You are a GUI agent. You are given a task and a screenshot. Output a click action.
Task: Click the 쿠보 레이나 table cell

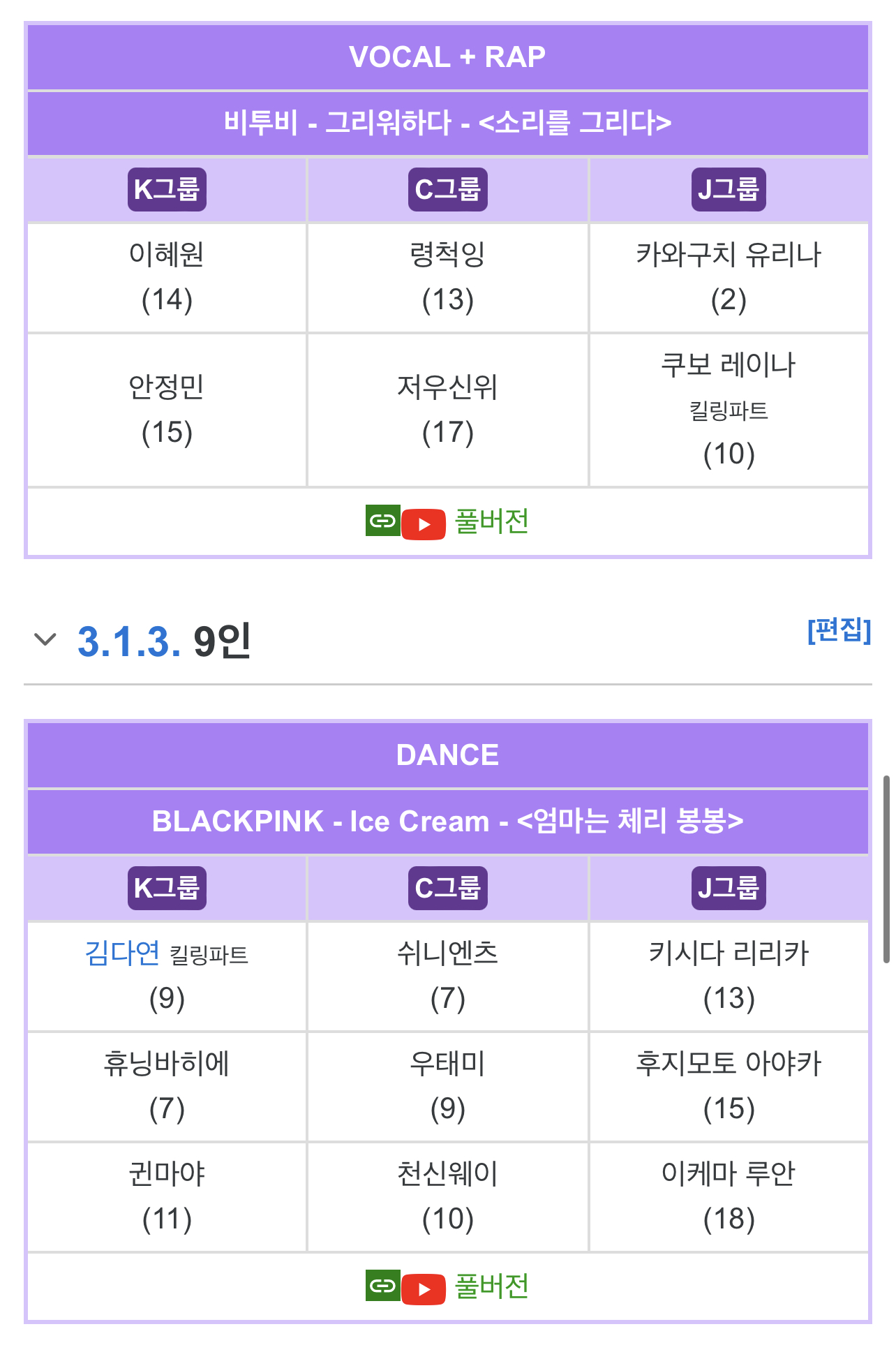click(x=728, y=408)
